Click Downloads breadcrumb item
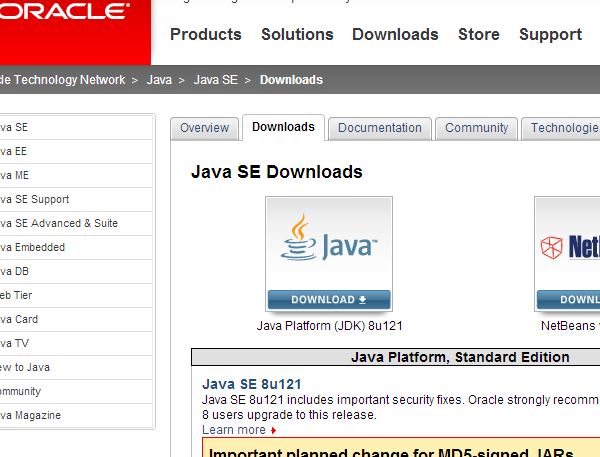 [x=291, y=80]
